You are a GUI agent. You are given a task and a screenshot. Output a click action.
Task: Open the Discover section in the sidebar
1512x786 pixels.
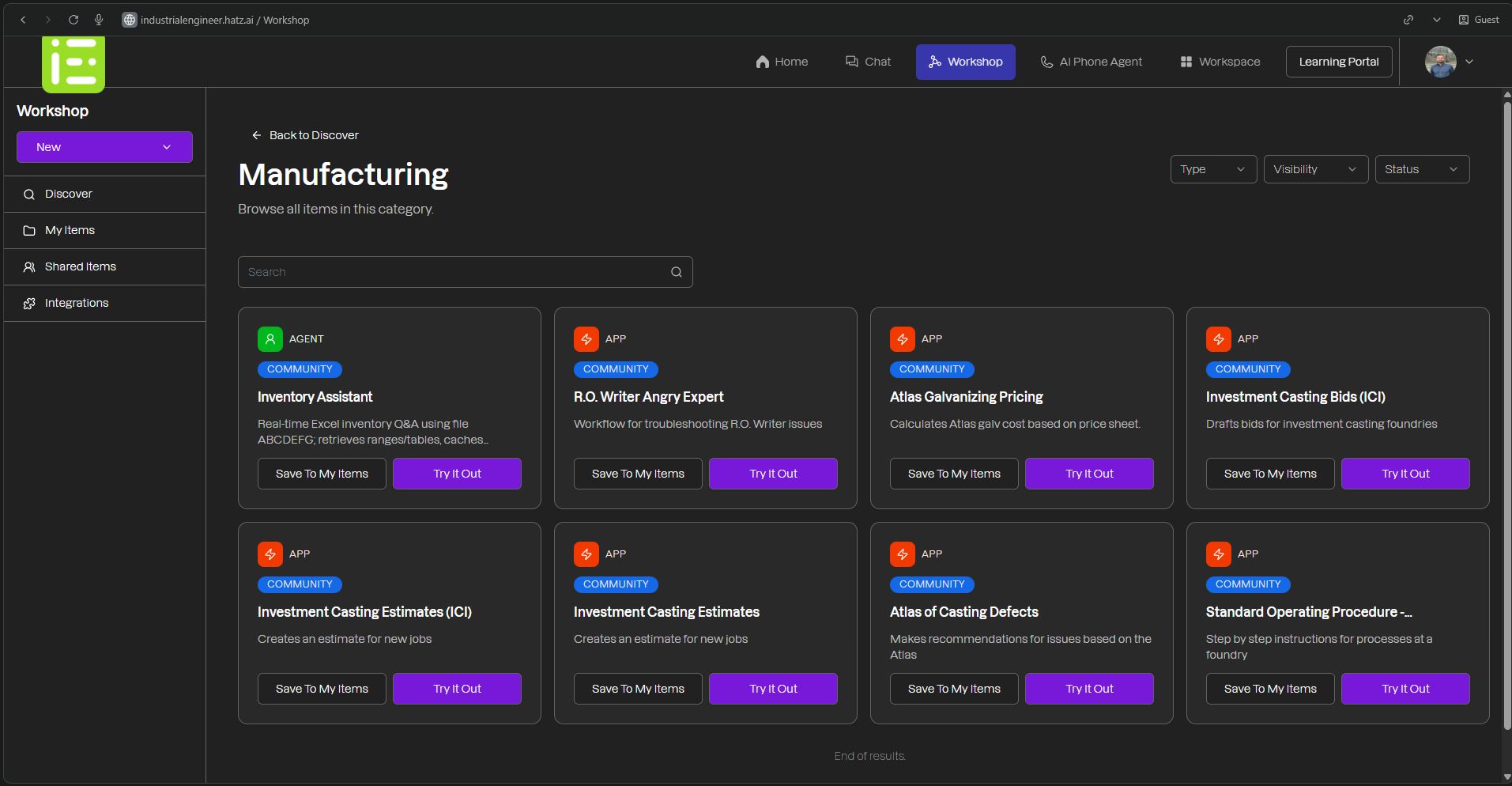pos(68,194)
